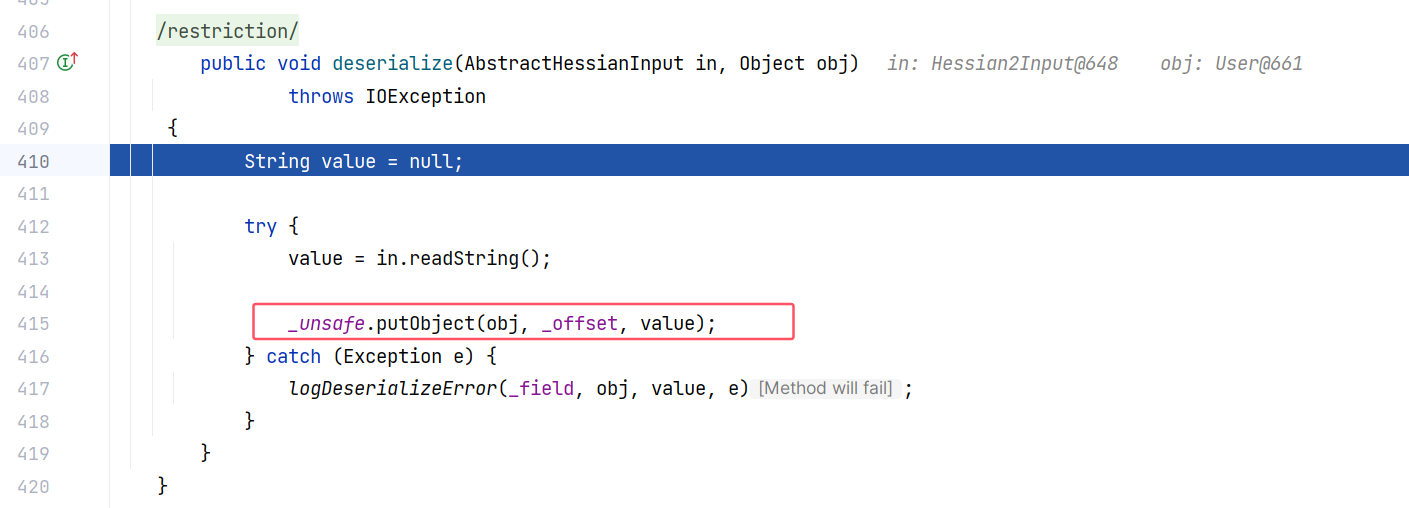This screenshot has width=1409, height=508.
Task: Click the inline debug value Hessian2Input@648
Action: pyautogui.click(x=1023, y=63)
